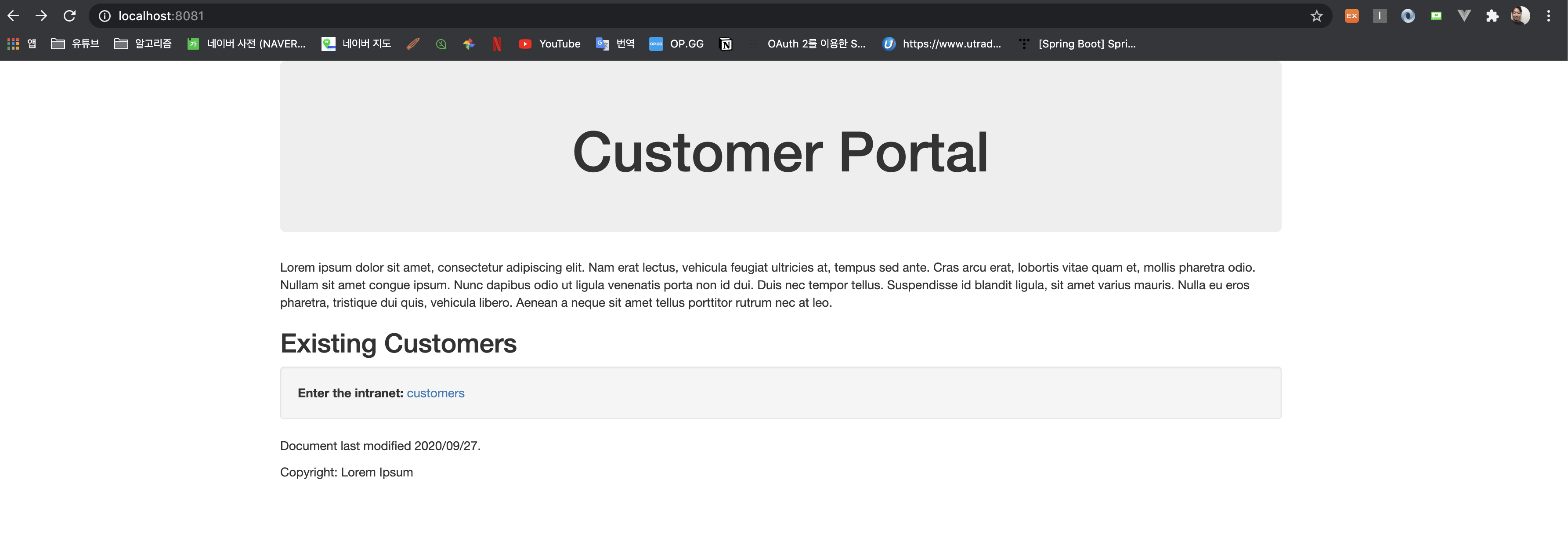Screen dimensions: 1568x538
Task: Open the Vue devtools extension icon
Action: [x=1464, y=16]
